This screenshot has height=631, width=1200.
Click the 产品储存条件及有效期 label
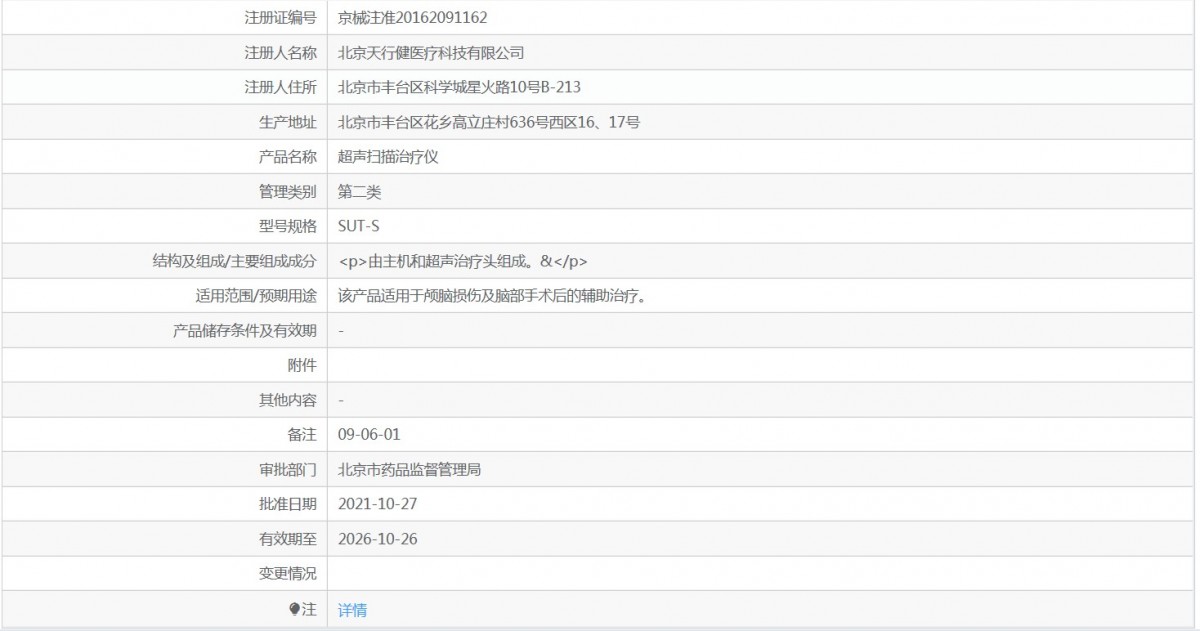[245, 331]
